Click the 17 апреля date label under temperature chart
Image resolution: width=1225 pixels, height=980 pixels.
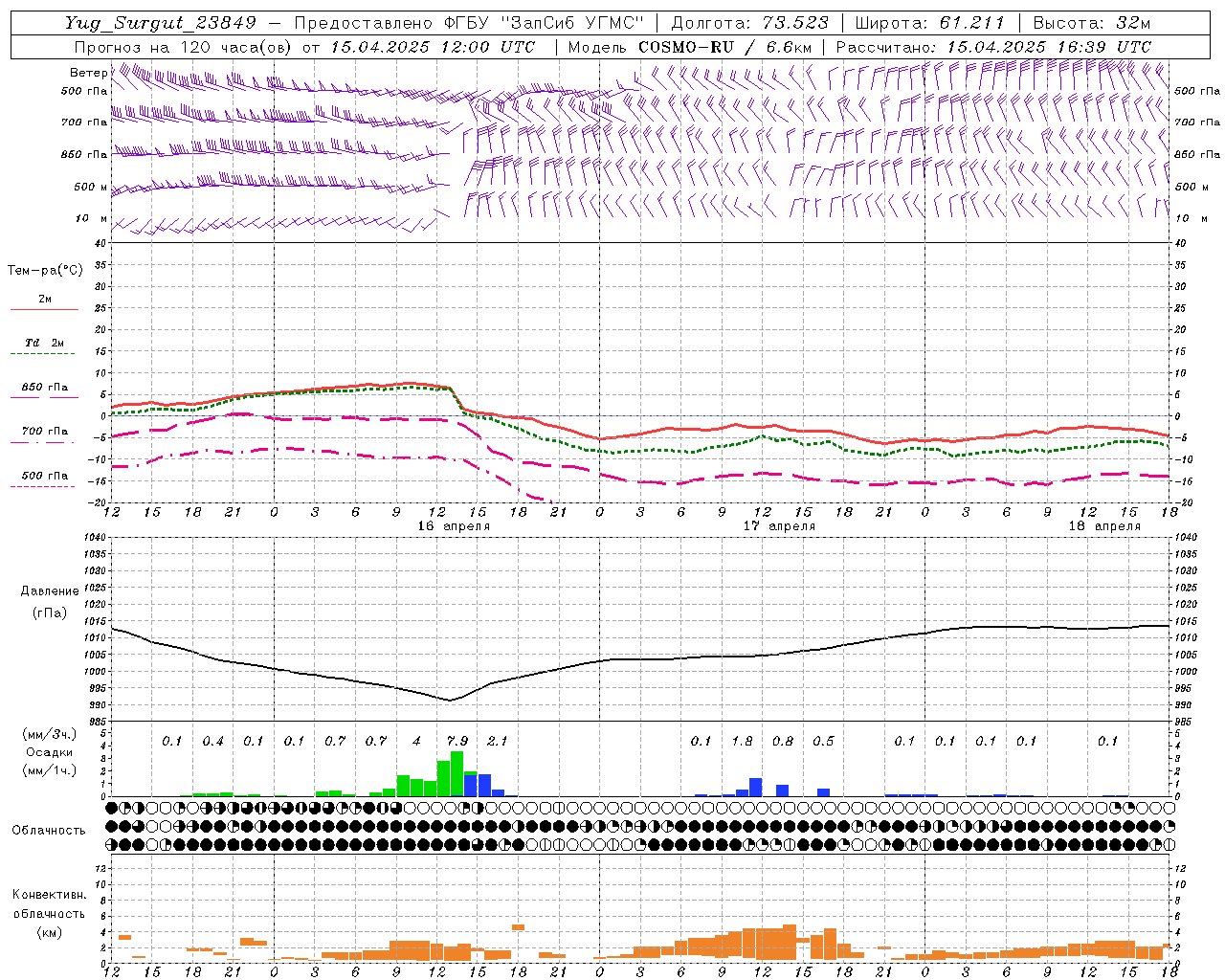pos(779,526)
